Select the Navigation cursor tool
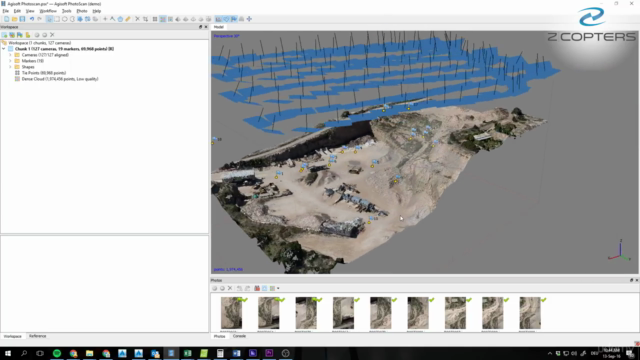640x360 pixels. [x=49, y=19]
